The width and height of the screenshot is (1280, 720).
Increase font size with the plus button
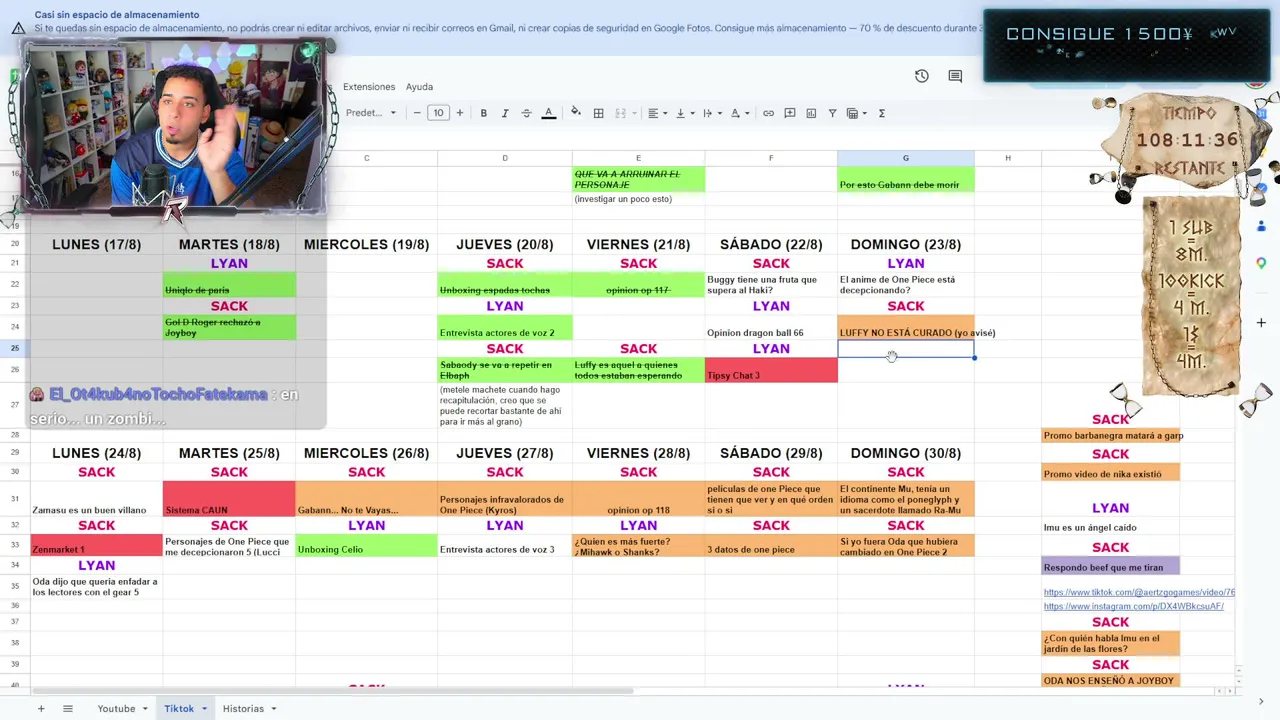click(x=460, y=113)
